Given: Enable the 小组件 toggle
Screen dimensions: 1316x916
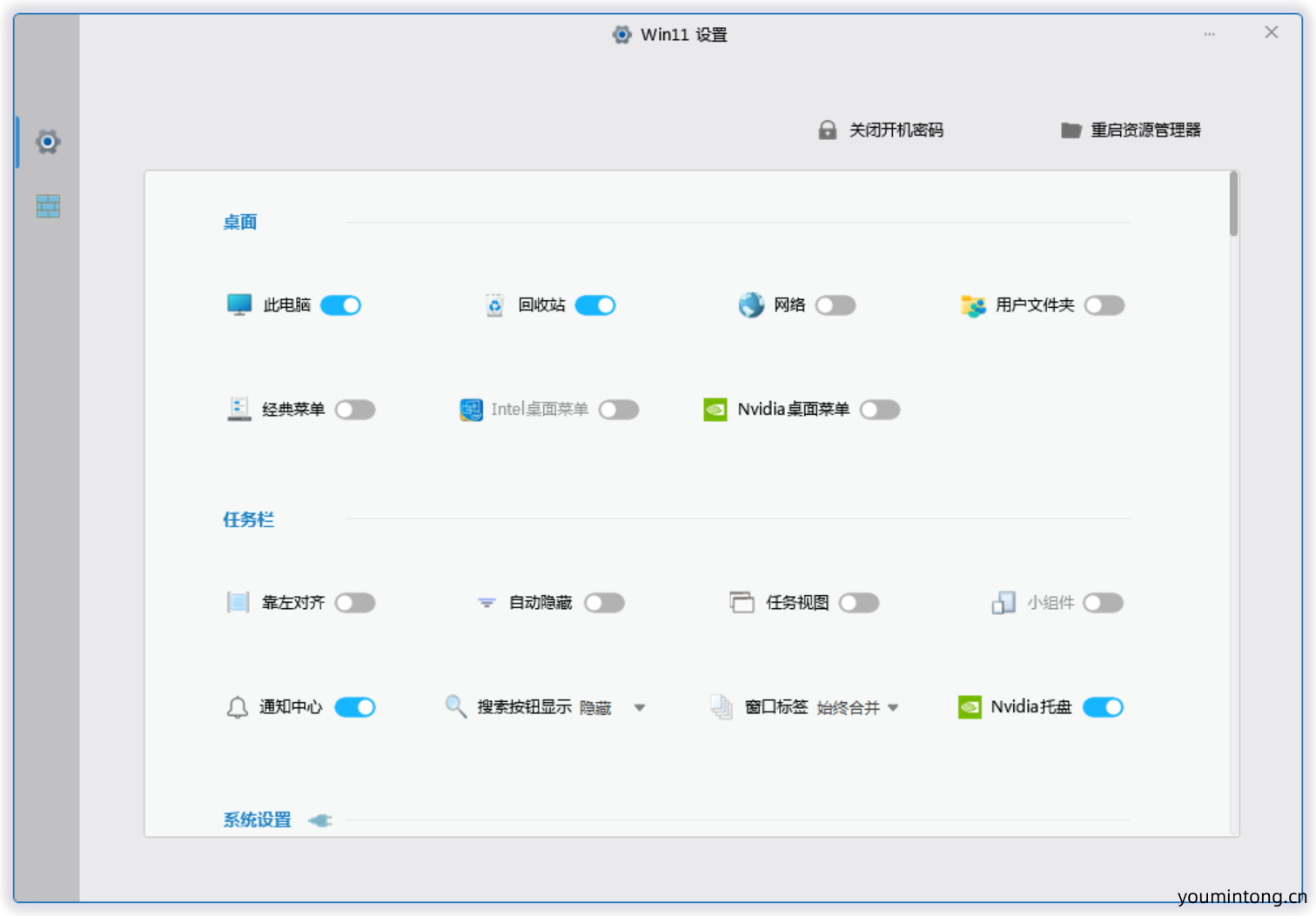Looking at the screenshot, I should (1104, 603).
